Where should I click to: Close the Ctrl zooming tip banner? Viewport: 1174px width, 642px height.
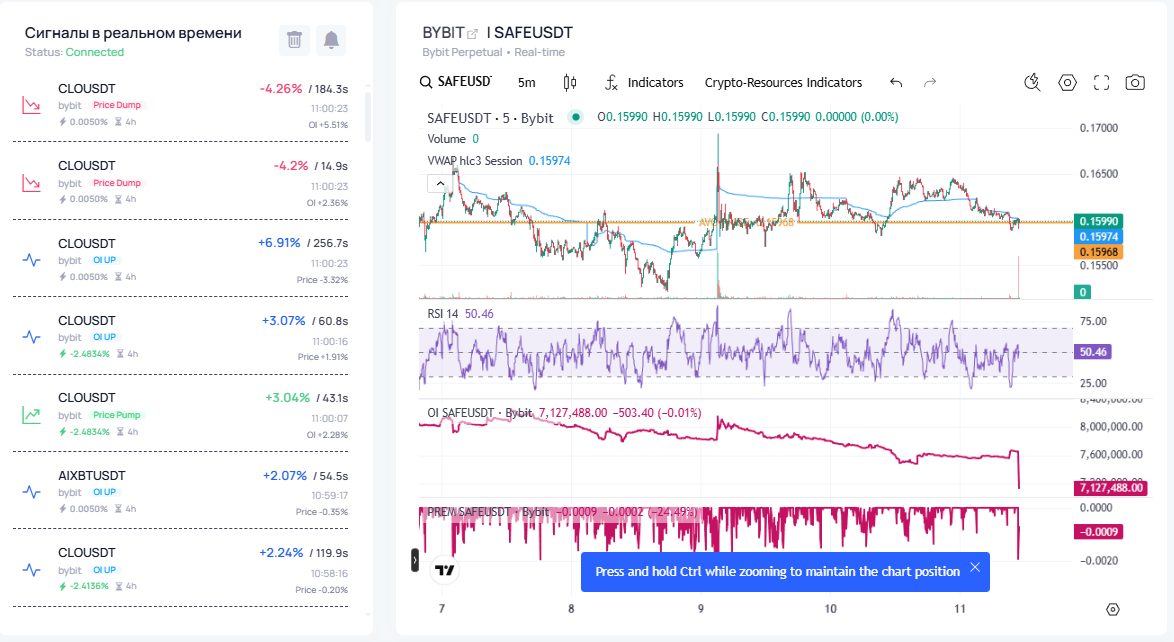click(975, 567)
